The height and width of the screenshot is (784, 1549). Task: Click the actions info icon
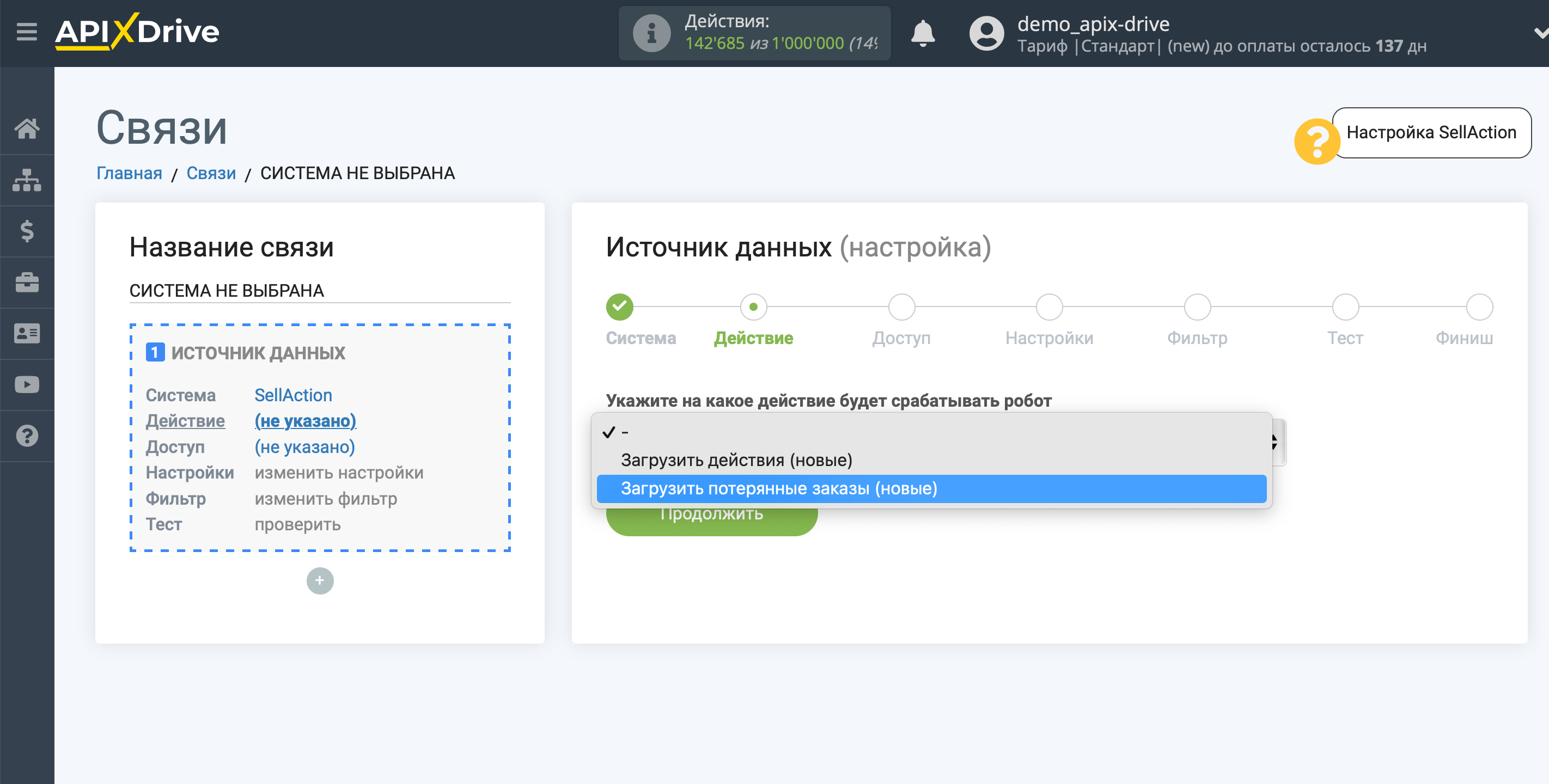pyautogui.click(x=651, y=33)
